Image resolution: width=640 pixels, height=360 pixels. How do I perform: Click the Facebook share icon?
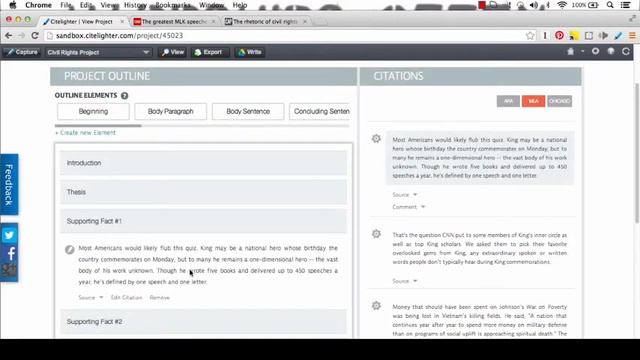(x=10, y=253)
